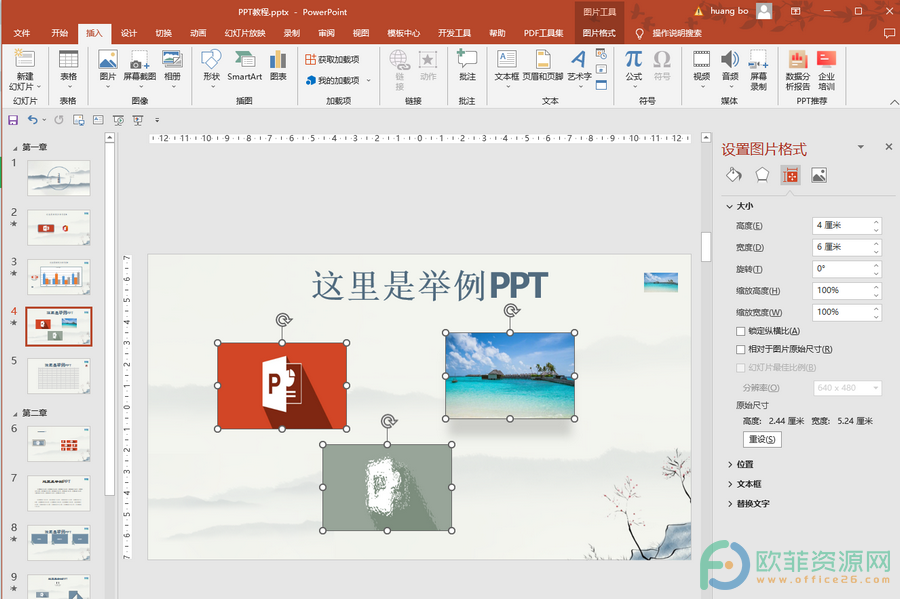This screenshot has width=900, height=599.
Task: Select Size & Properties tab in format pane
Action: pyautogui.click(x=790, y=175)
